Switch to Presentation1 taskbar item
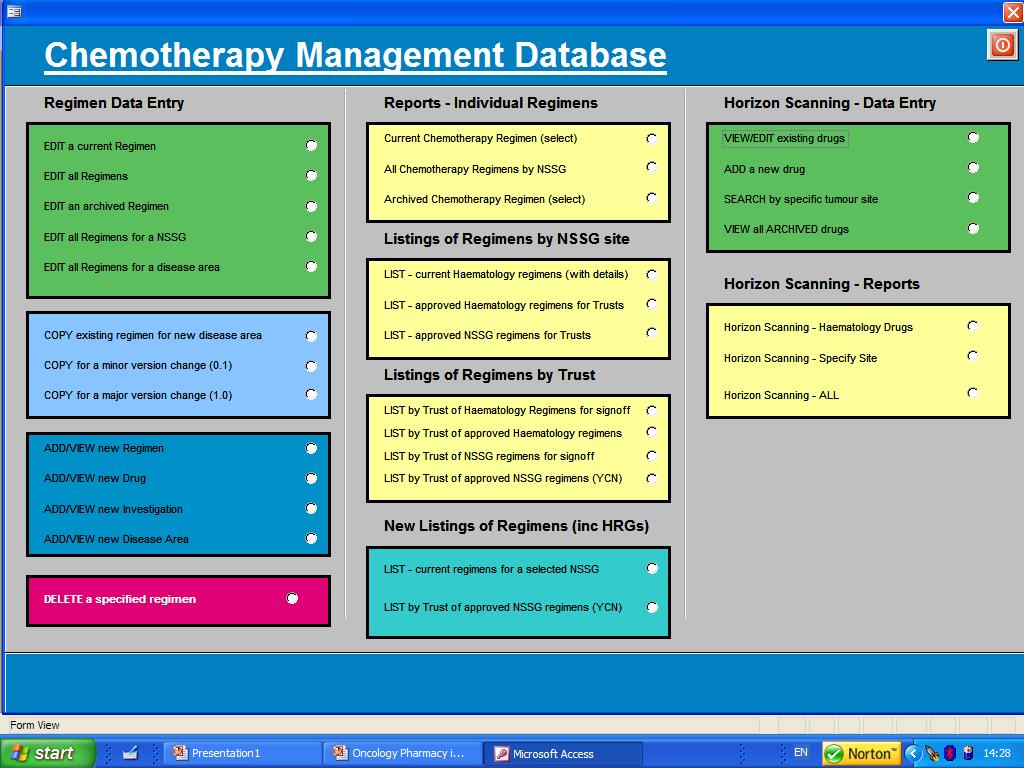Viewport: 1024px width, 768px height. pos(241,753)
